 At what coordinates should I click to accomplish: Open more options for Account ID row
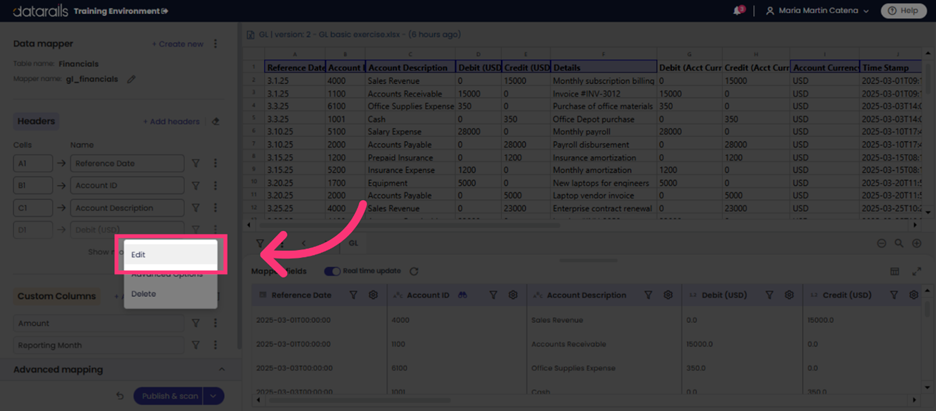tap(215, 186)
